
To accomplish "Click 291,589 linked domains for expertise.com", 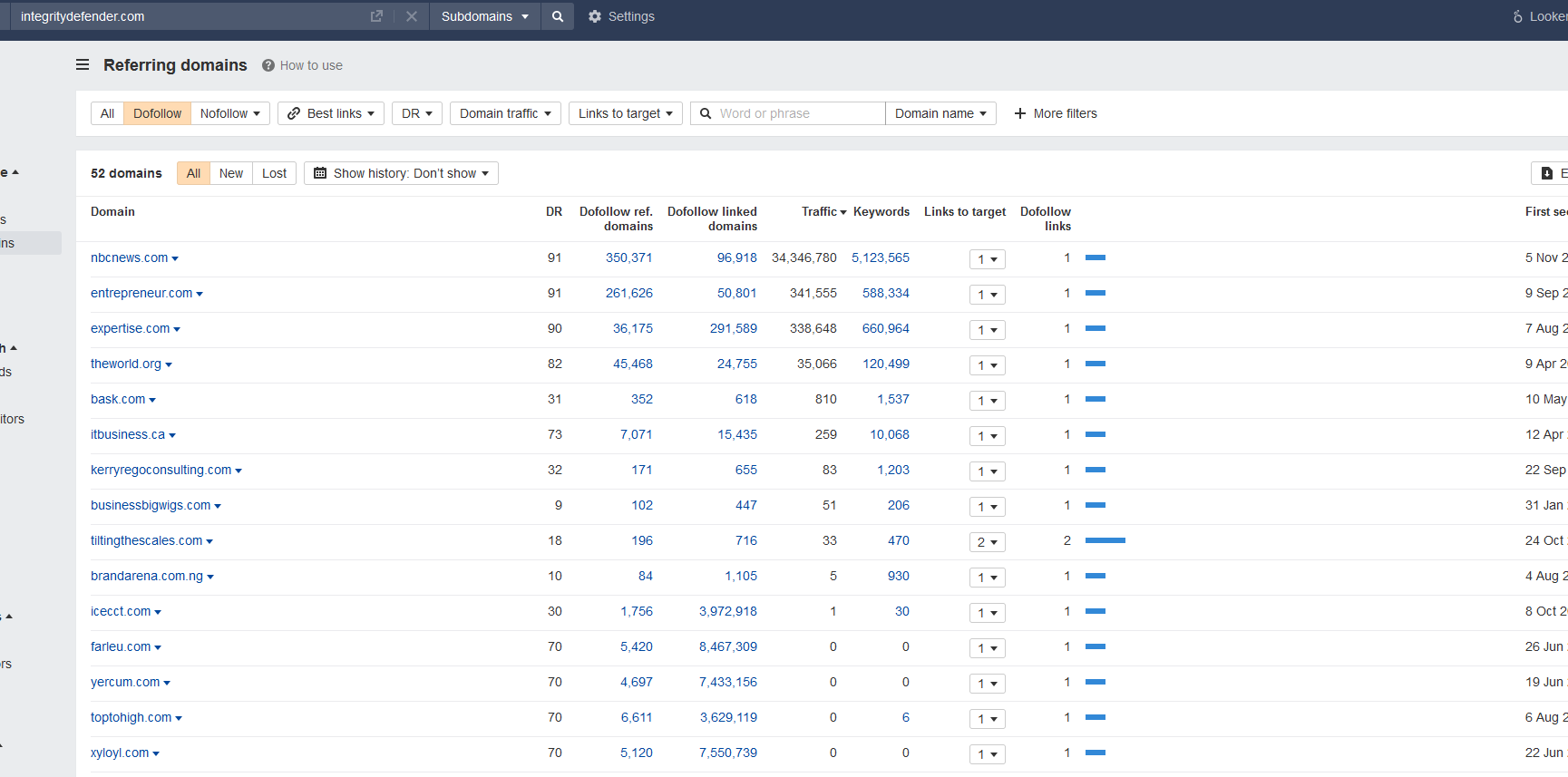I will click(733, 328).
